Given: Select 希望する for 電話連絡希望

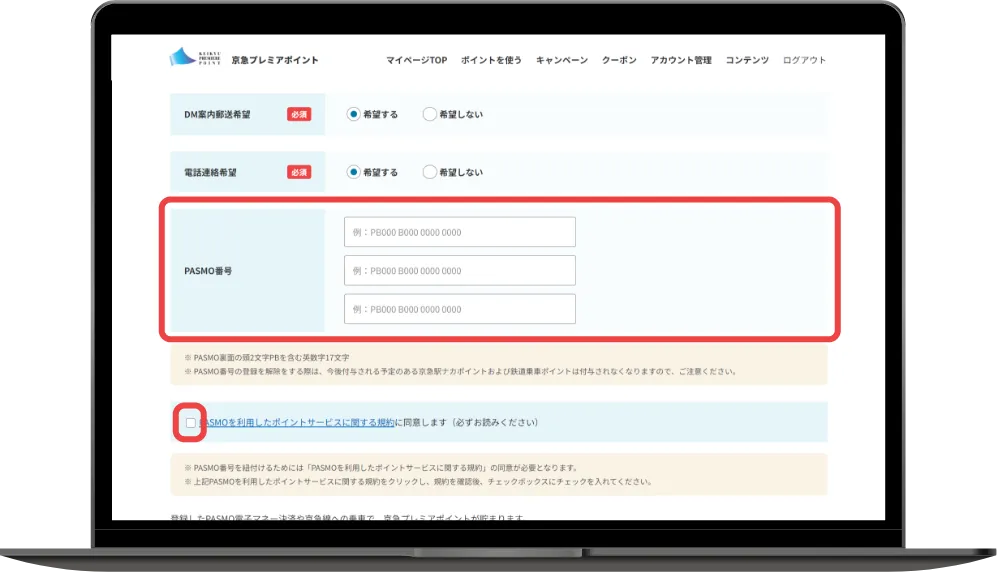Looking at the screenshot, I should (354, 172).
